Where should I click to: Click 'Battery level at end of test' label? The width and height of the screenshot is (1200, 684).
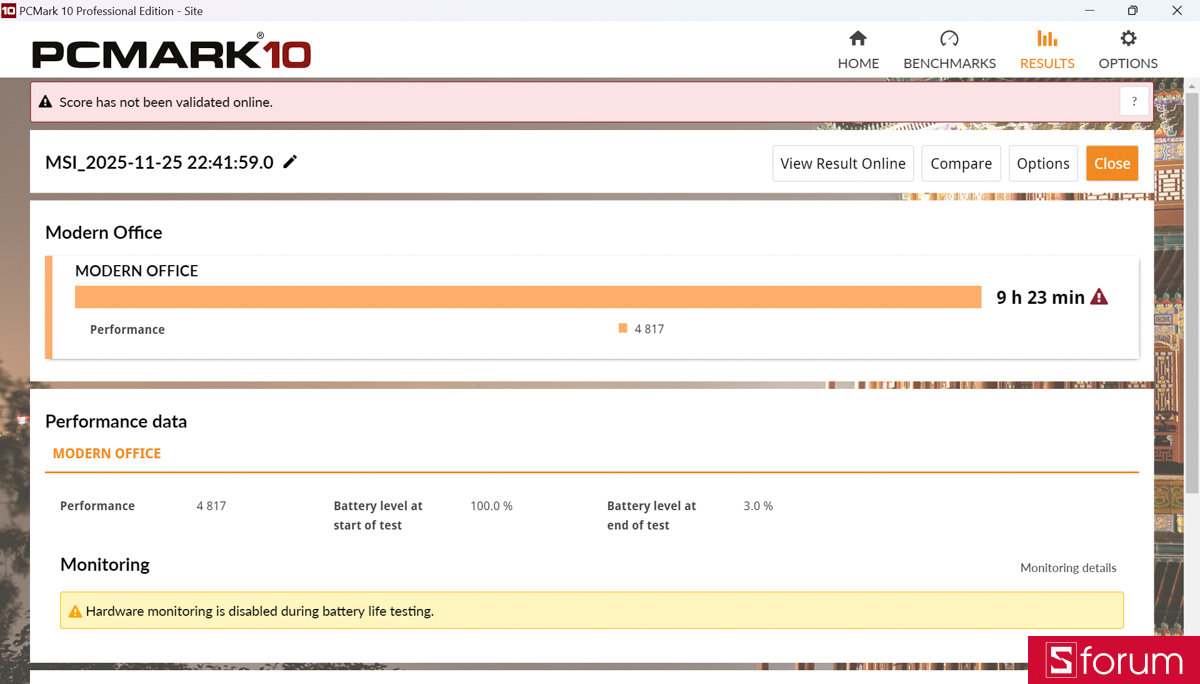pos(652,515)
